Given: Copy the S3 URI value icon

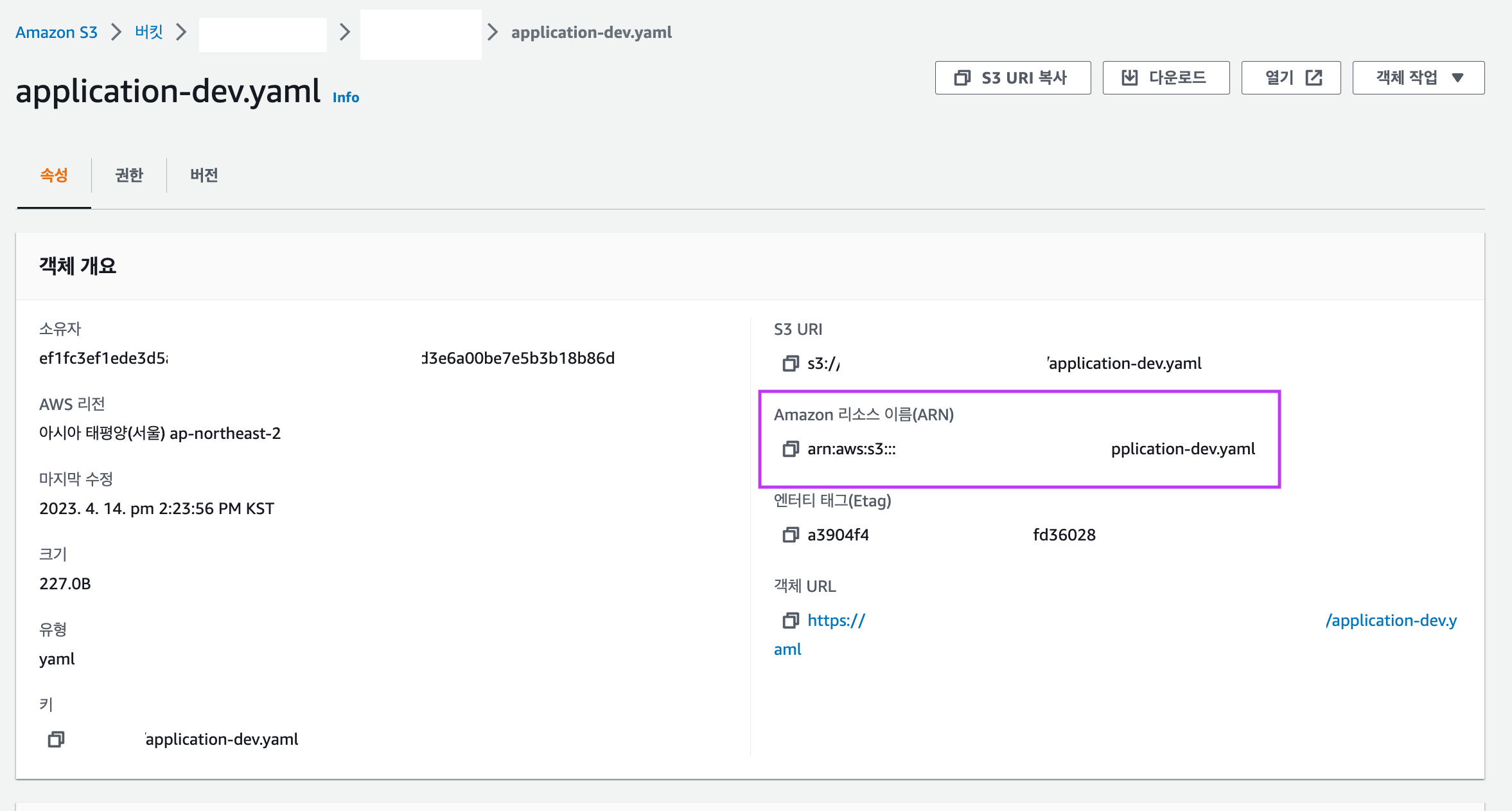Looking at the screenshot, I should 790,364.
